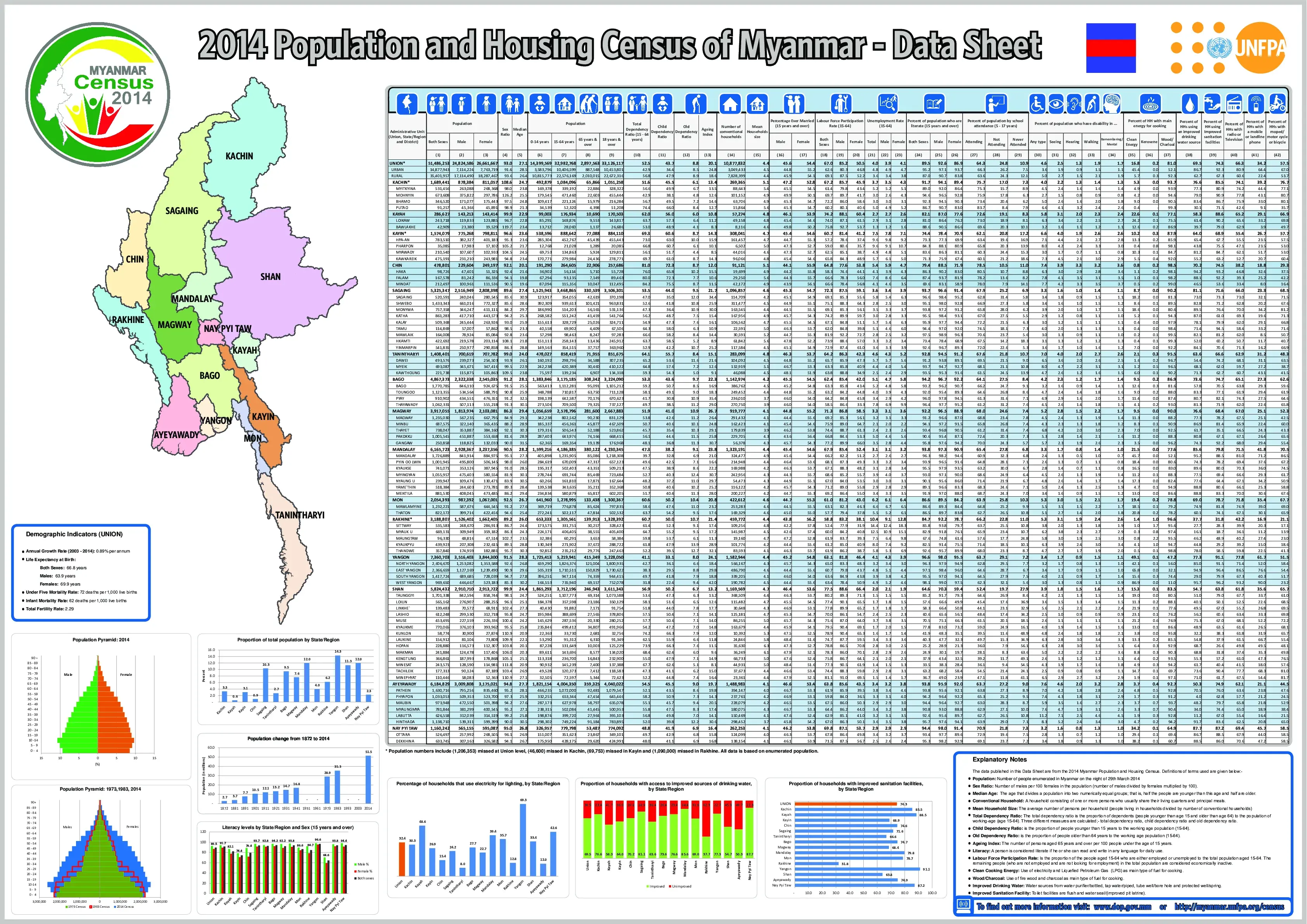Click the MAGWAY label on the map

pos(175,324)
